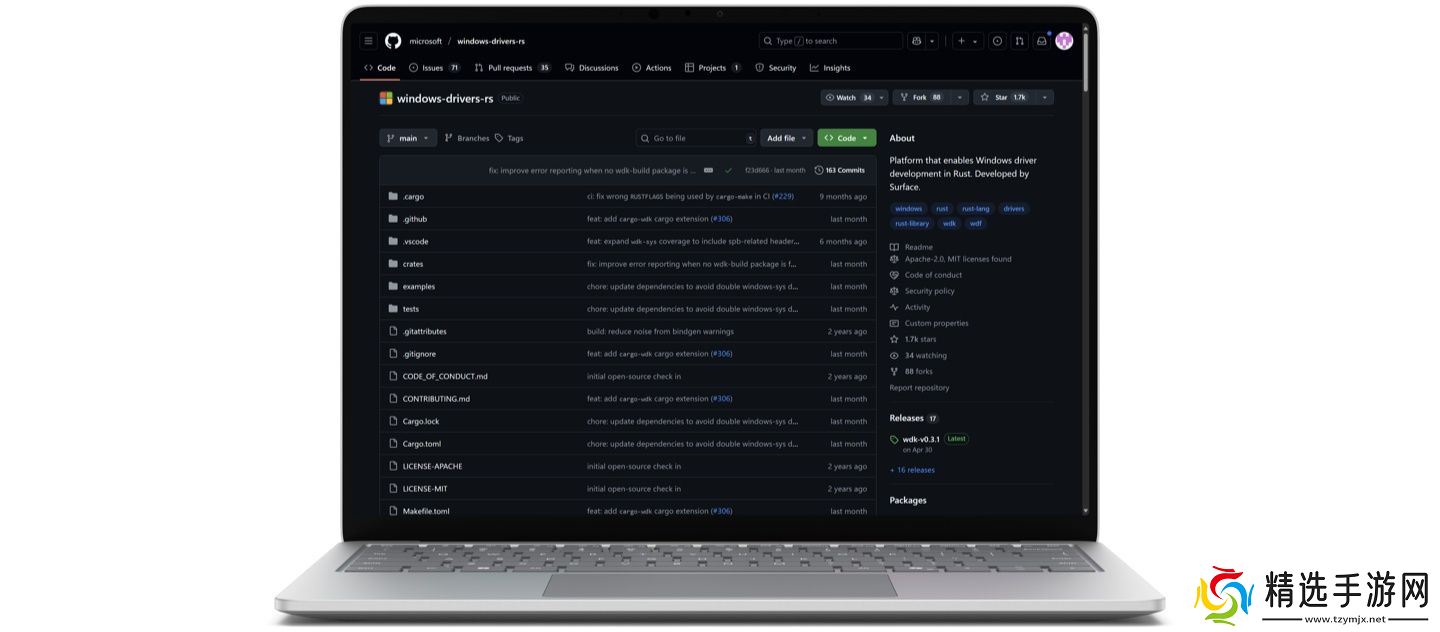
Task: Switch to the Actions tab
Action: pos(652,68)
